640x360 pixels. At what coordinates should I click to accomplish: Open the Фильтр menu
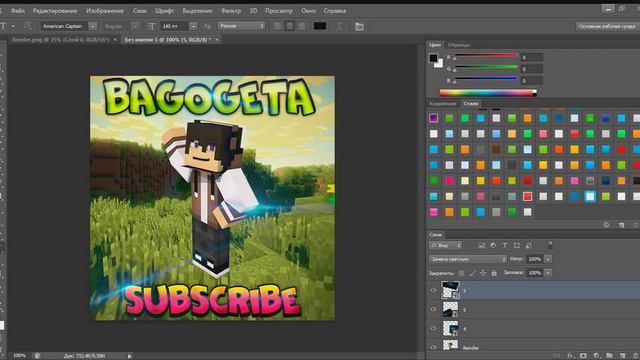coord(231,11)
